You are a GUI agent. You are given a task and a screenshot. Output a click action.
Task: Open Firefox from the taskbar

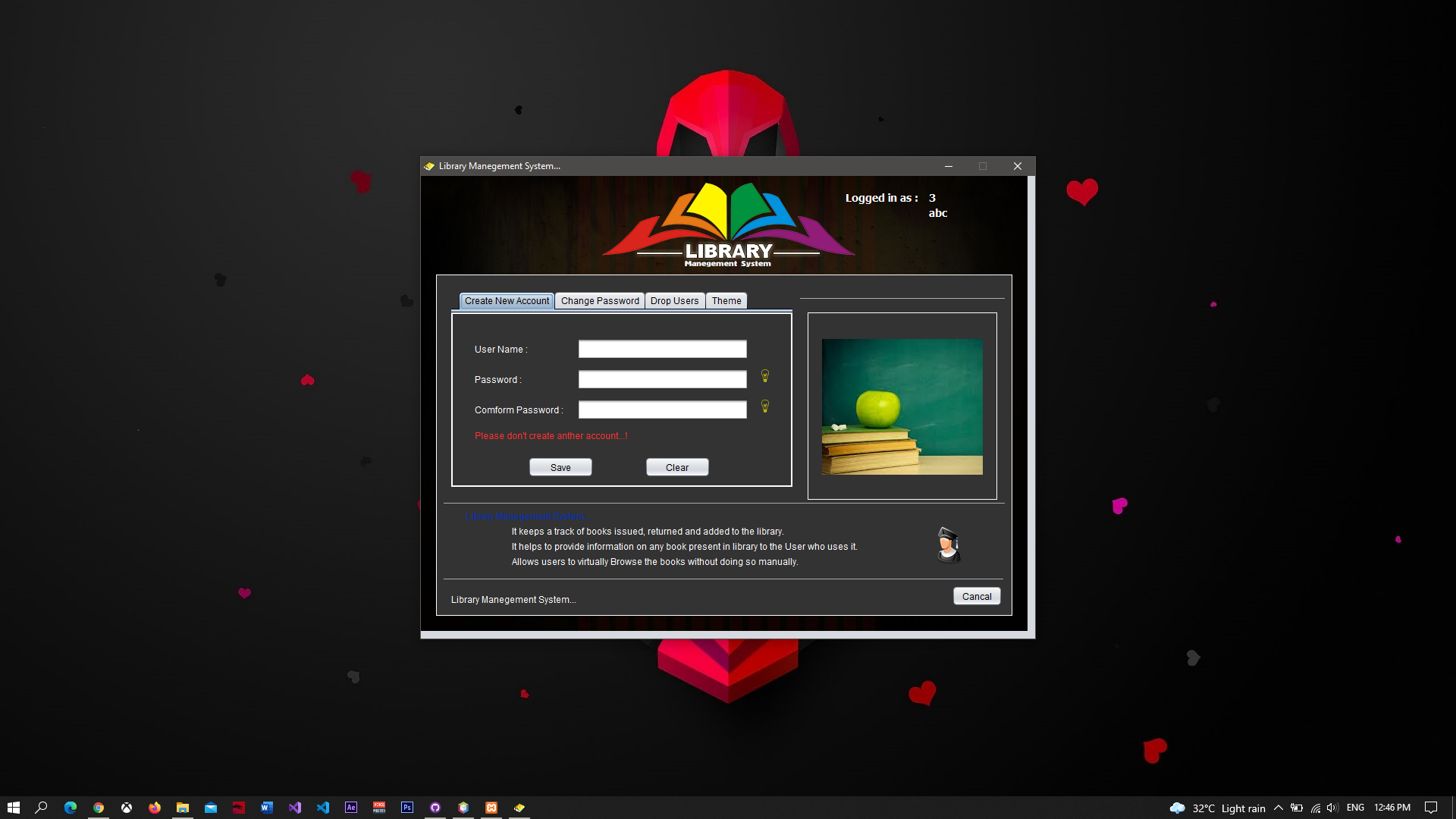click(x=154, y=807)
